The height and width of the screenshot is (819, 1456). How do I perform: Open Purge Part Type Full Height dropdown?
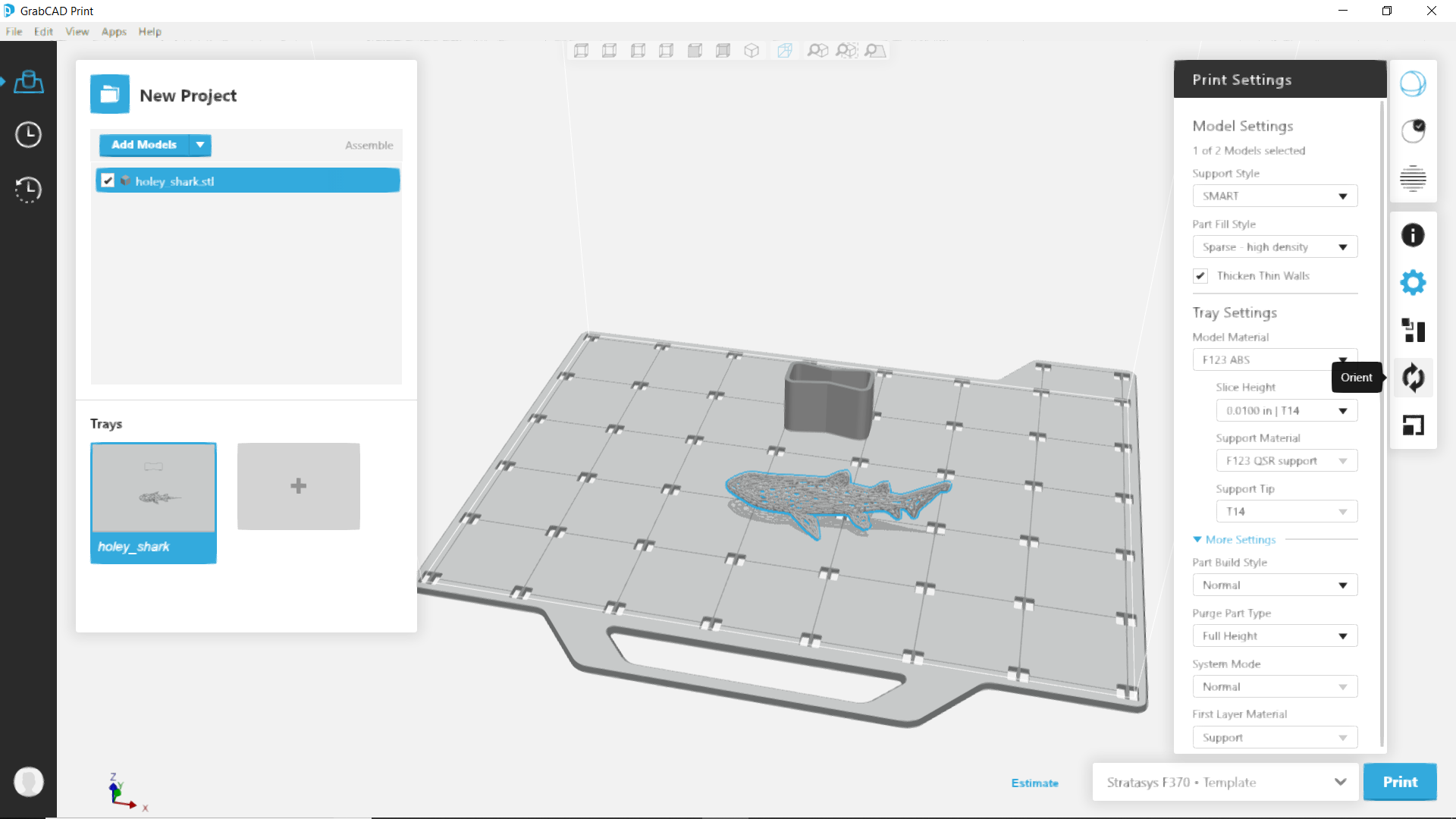(1275, 636)
